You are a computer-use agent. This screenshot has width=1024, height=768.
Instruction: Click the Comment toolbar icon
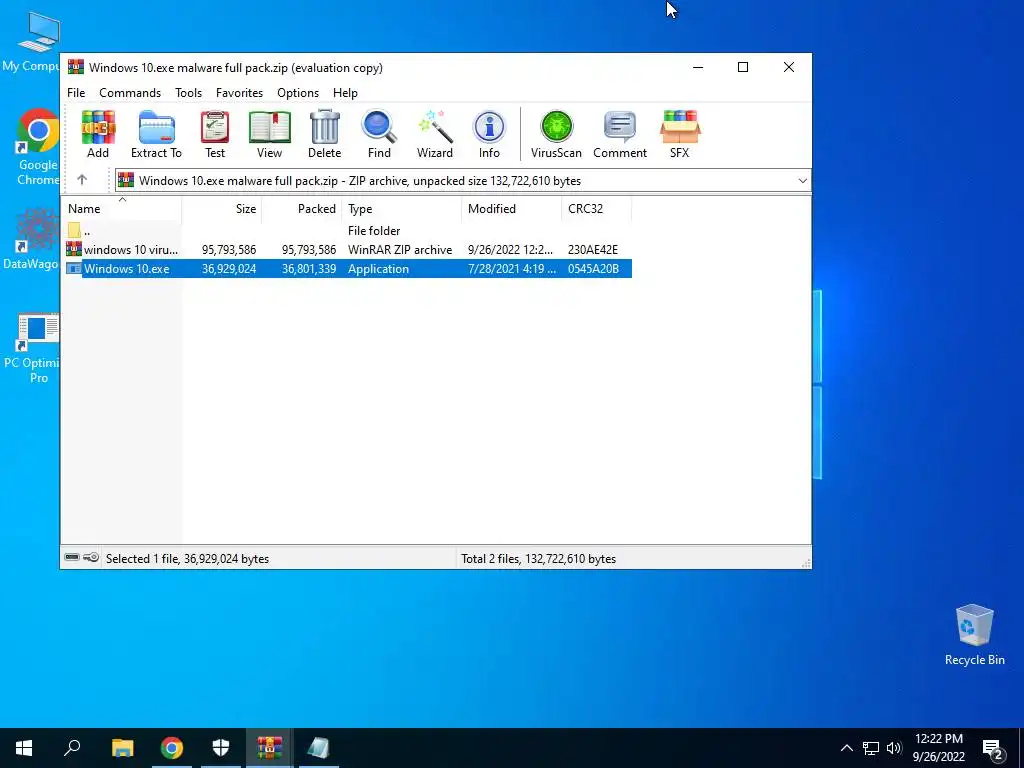(x=620, y=134)
